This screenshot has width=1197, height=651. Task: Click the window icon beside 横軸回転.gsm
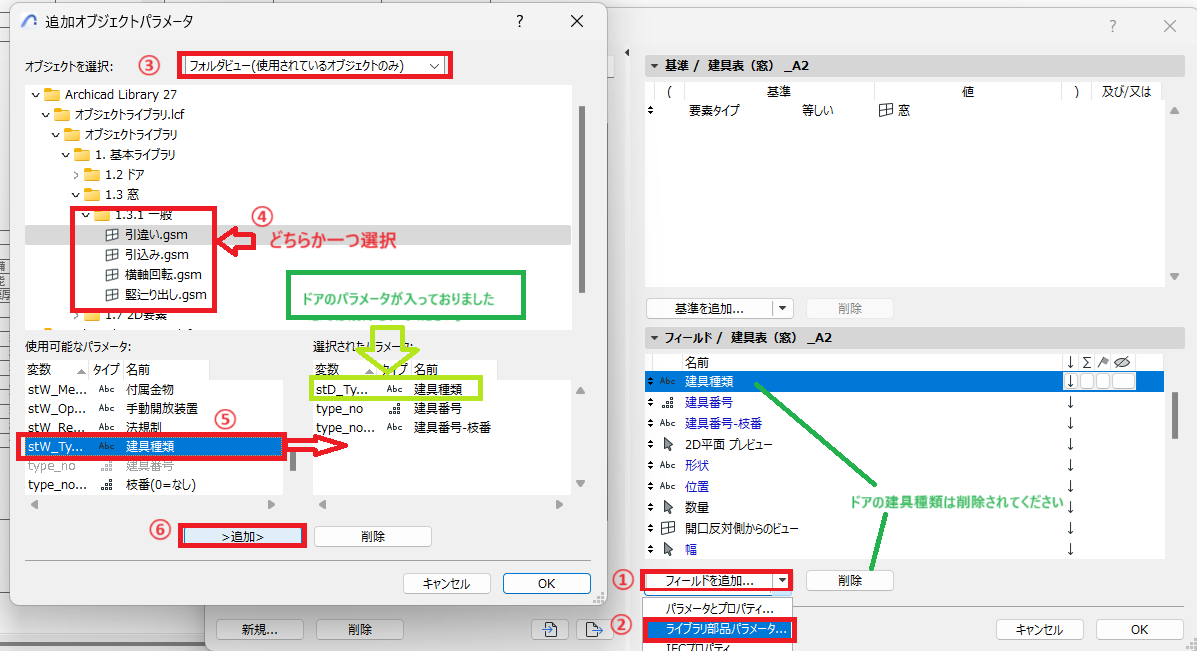pos(111,275)
